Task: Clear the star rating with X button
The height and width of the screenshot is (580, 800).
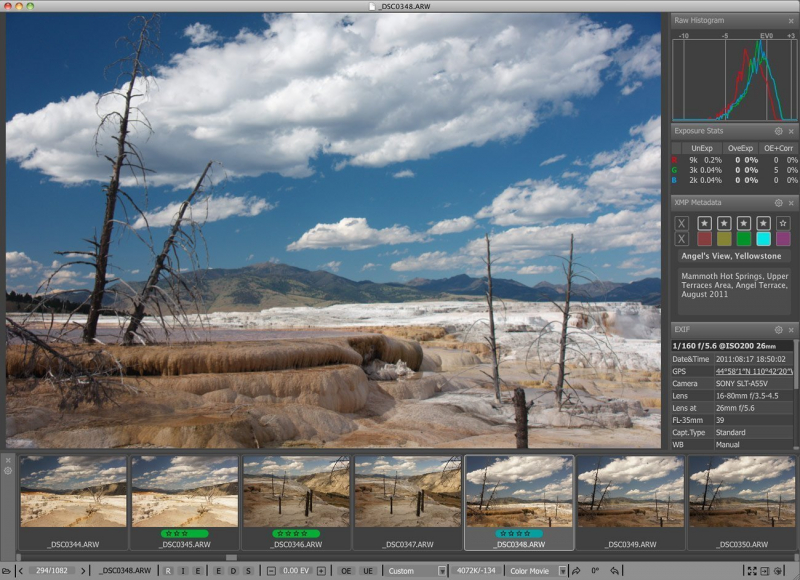Action: pyautogui.click(x=681, y=223)
